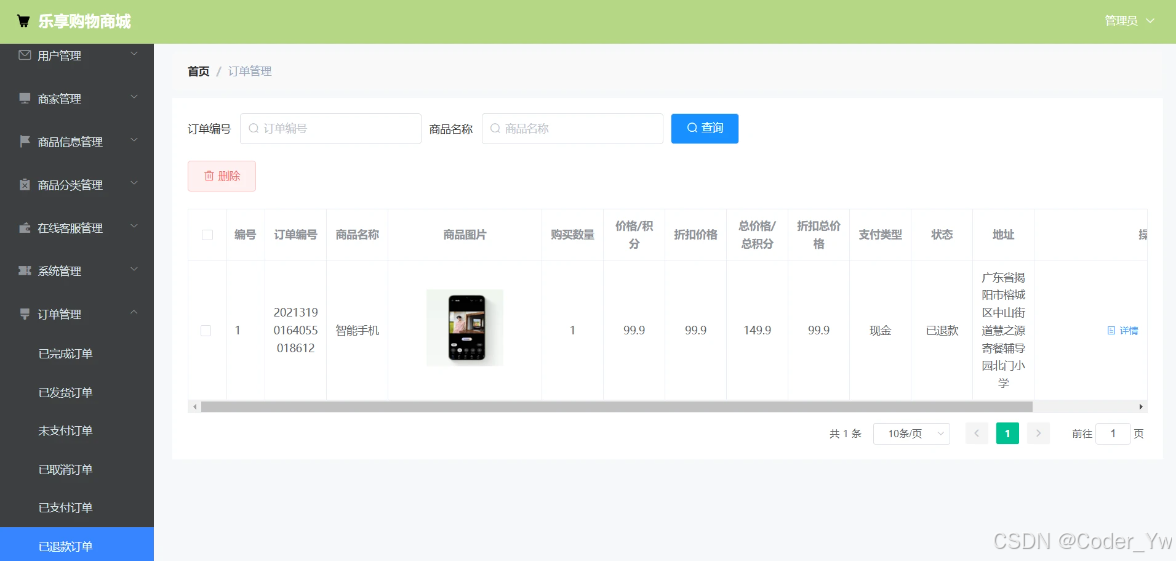Click the icon beside 订单管理 menu
The width and height of the screenshot is (1176, 561).
25,314
